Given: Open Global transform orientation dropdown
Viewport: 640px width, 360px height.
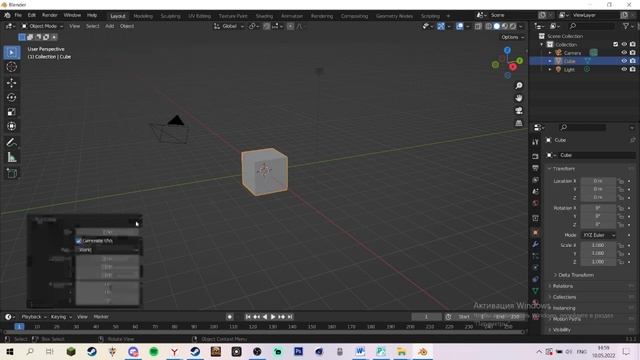Looking at the screenshot, I should pyautogui.click(x=229, y=26).
